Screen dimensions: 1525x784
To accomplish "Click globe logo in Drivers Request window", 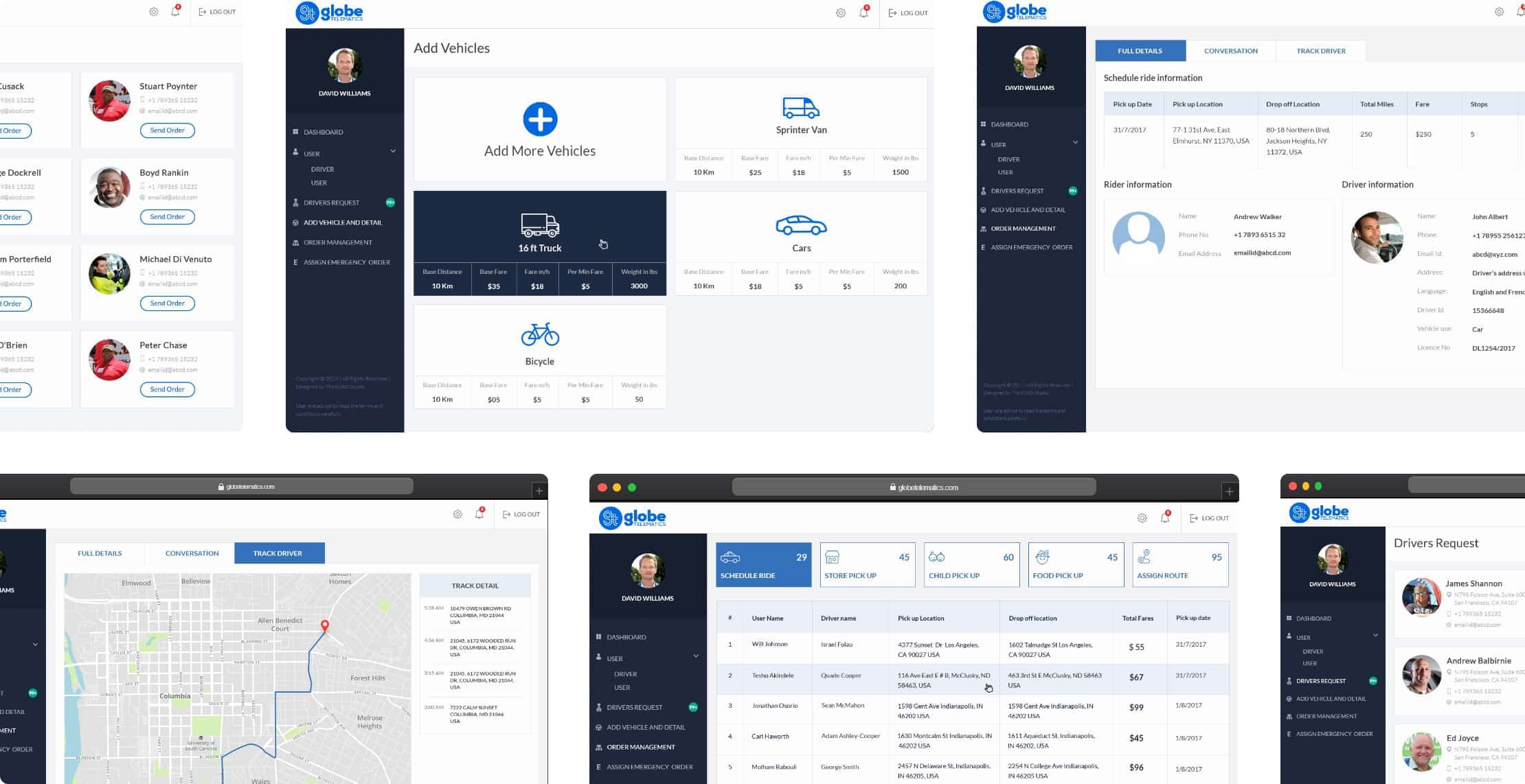I will pyautogui.click(x=1319, y=513).
